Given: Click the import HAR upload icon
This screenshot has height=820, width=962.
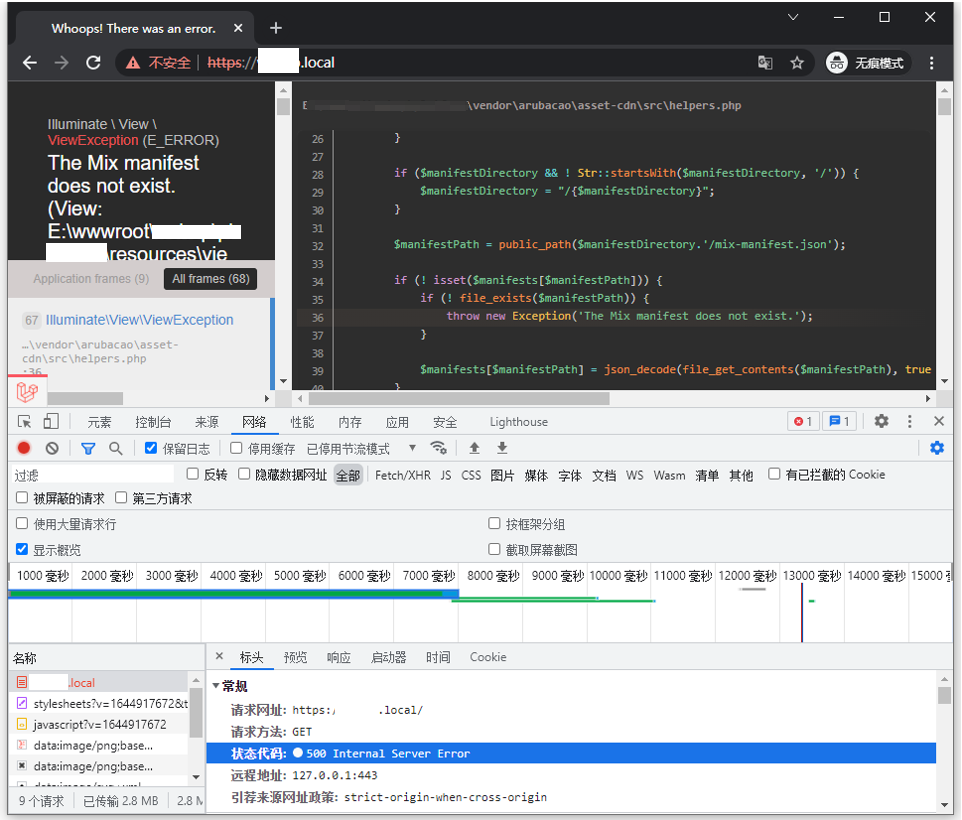Looking at the screenshot, I should click(475, 449).
